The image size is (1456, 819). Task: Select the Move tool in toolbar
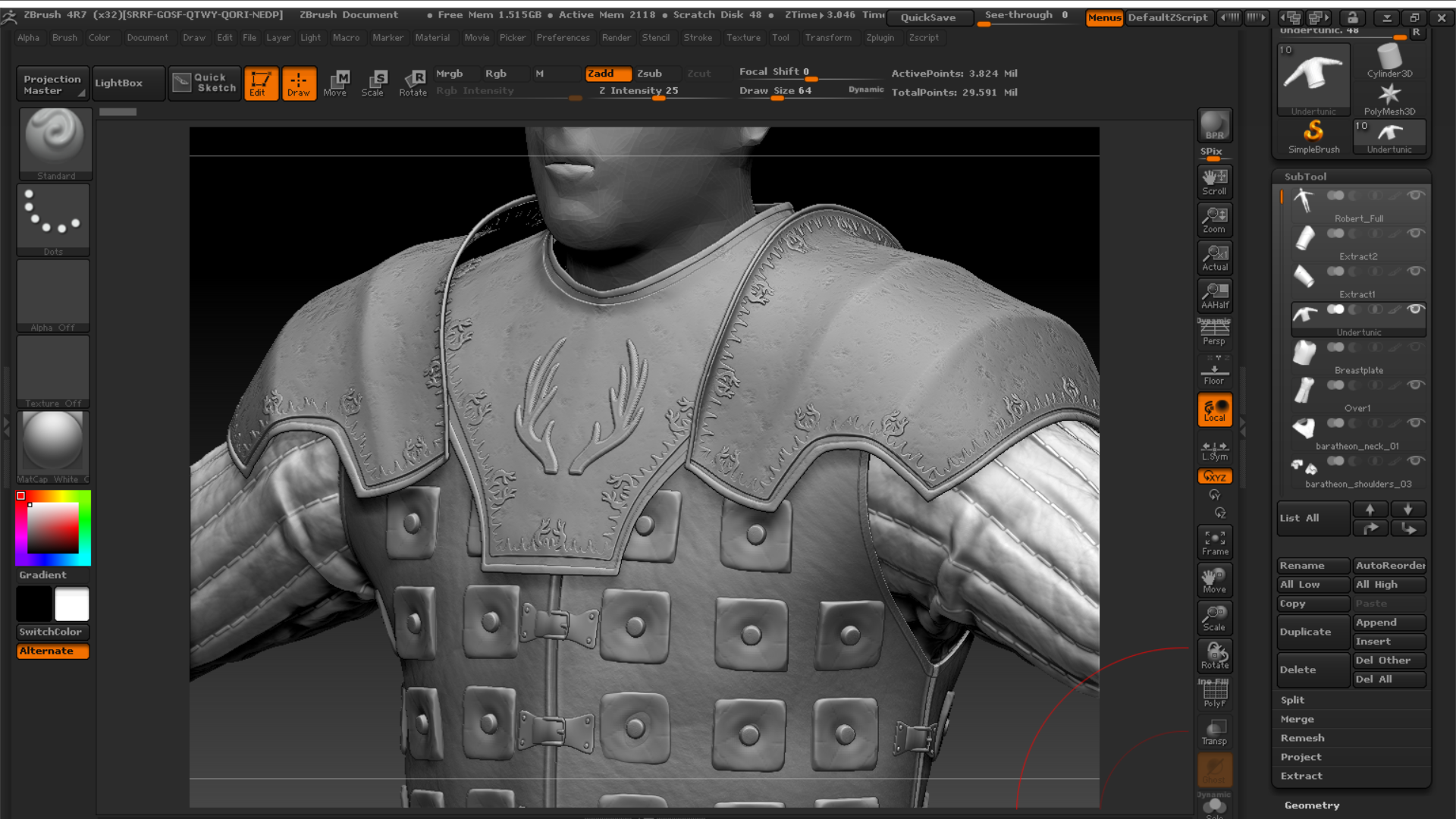(335, 82)
